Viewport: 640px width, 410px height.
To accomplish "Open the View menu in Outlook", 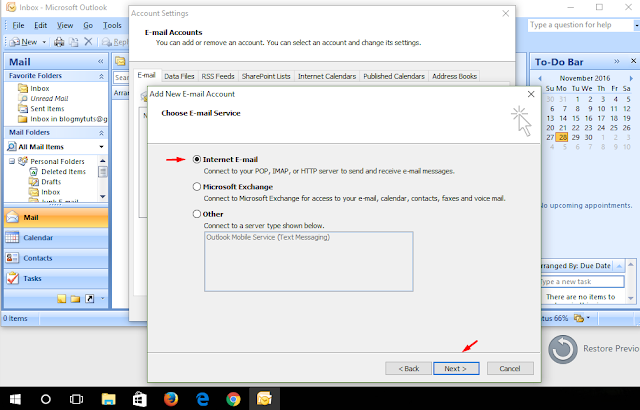I will pyautogui.click(x=65, y=25).
